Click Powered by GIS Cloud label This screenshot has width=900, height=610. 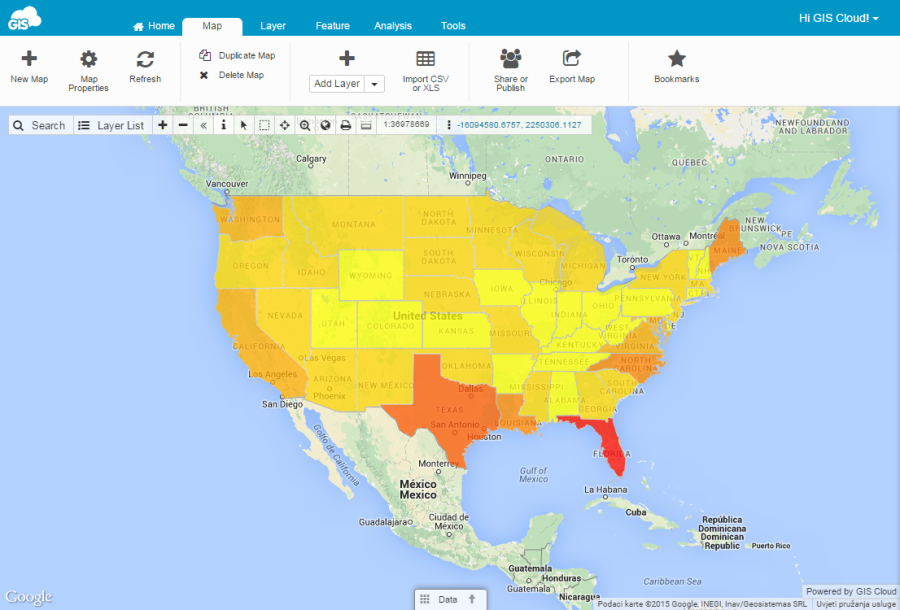point(851,592)
